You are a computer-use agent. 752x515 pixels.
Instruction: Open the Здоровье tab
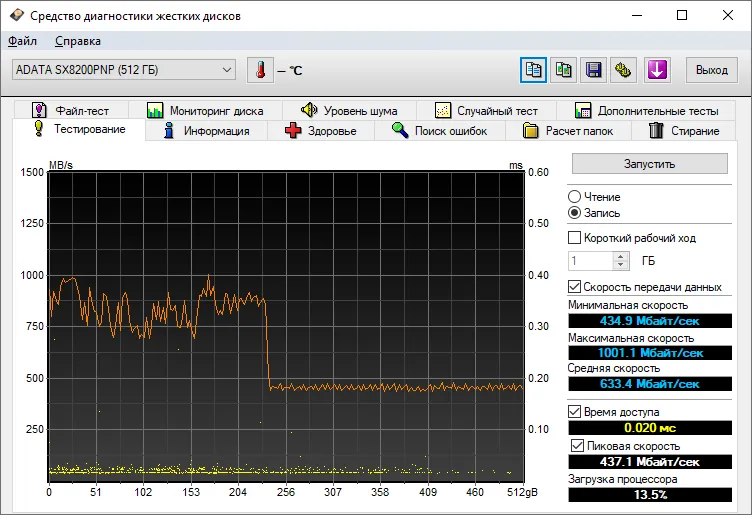coord(320,130)
